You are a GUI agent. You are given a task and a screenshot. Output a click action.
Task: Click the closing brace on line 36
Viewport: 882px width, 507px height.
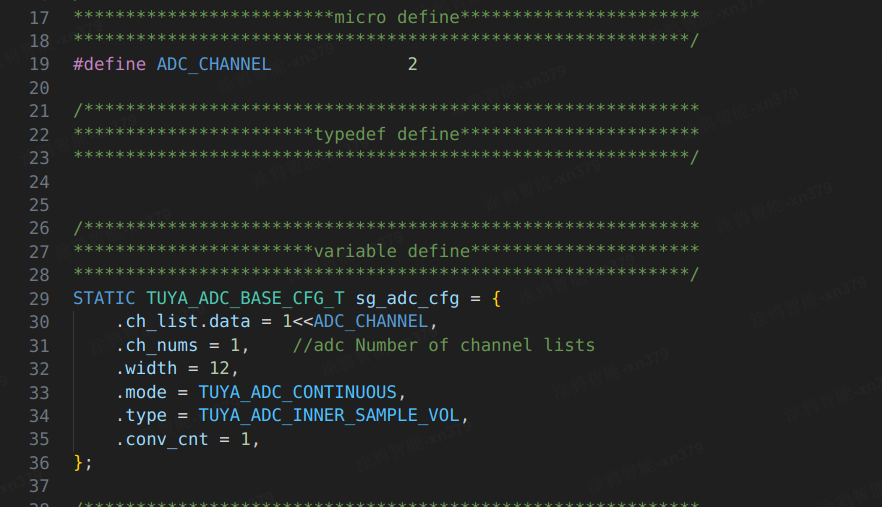(78, 463)
